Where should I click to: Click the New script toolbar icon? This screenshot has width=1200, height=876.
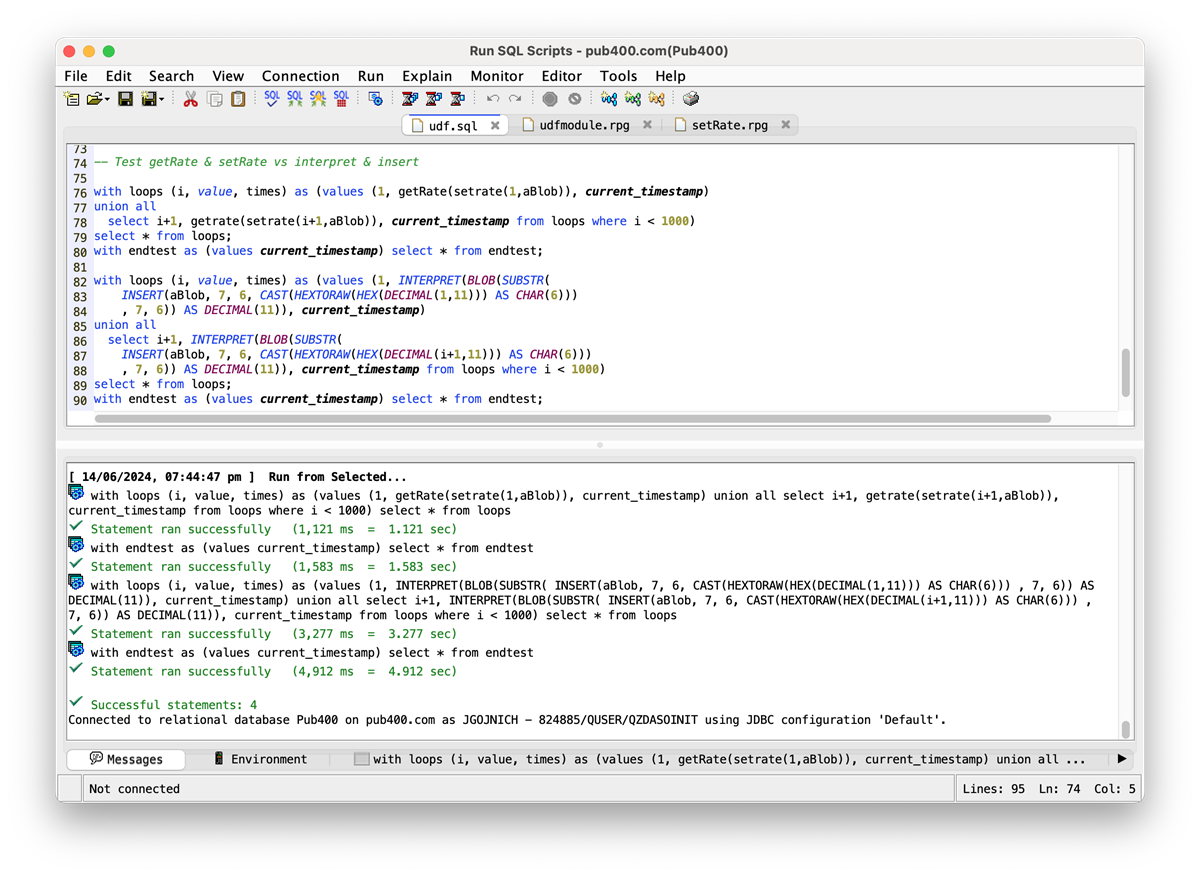coord(71,99)
